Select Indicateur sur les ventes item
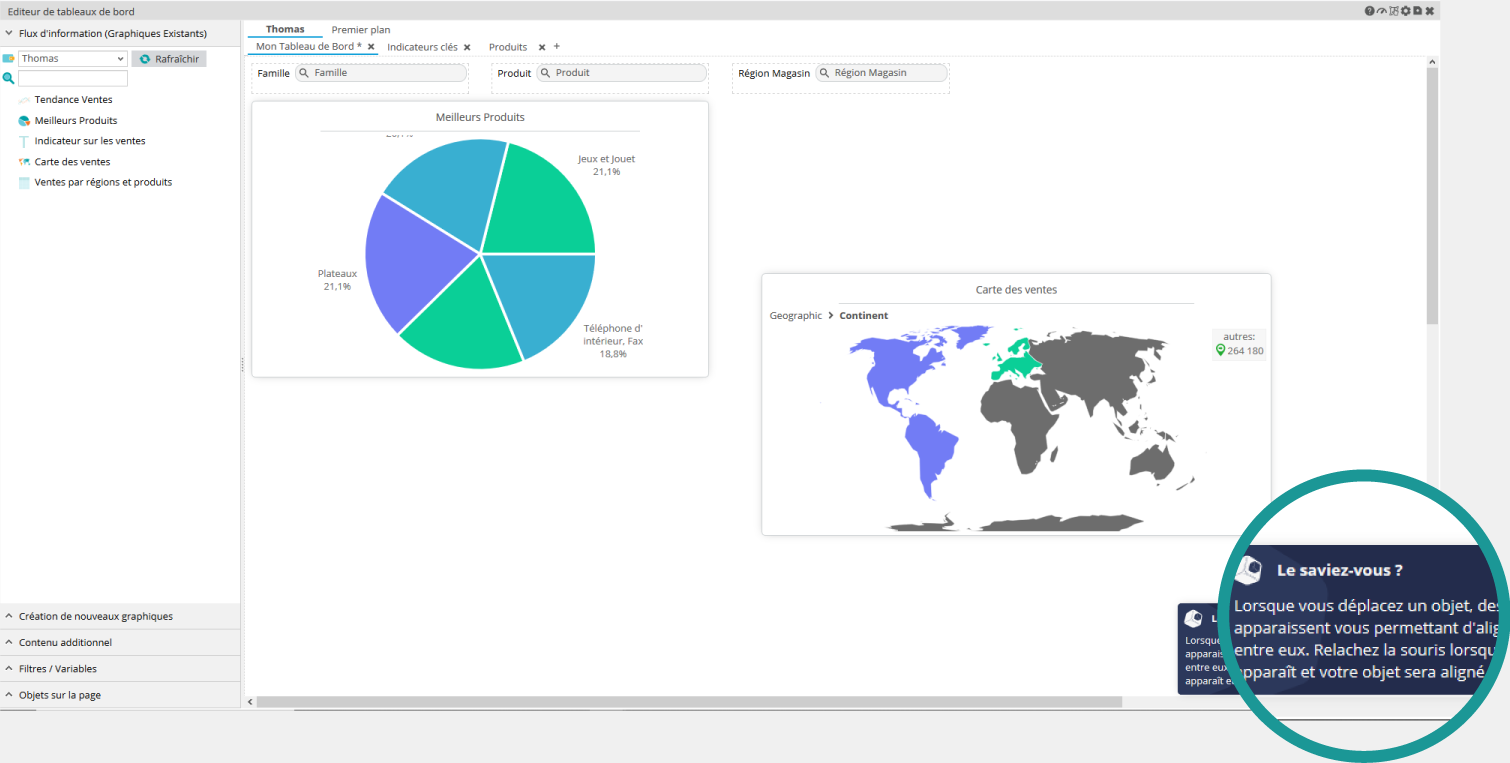Screen dimensions: 1510x763 (90, 141)
